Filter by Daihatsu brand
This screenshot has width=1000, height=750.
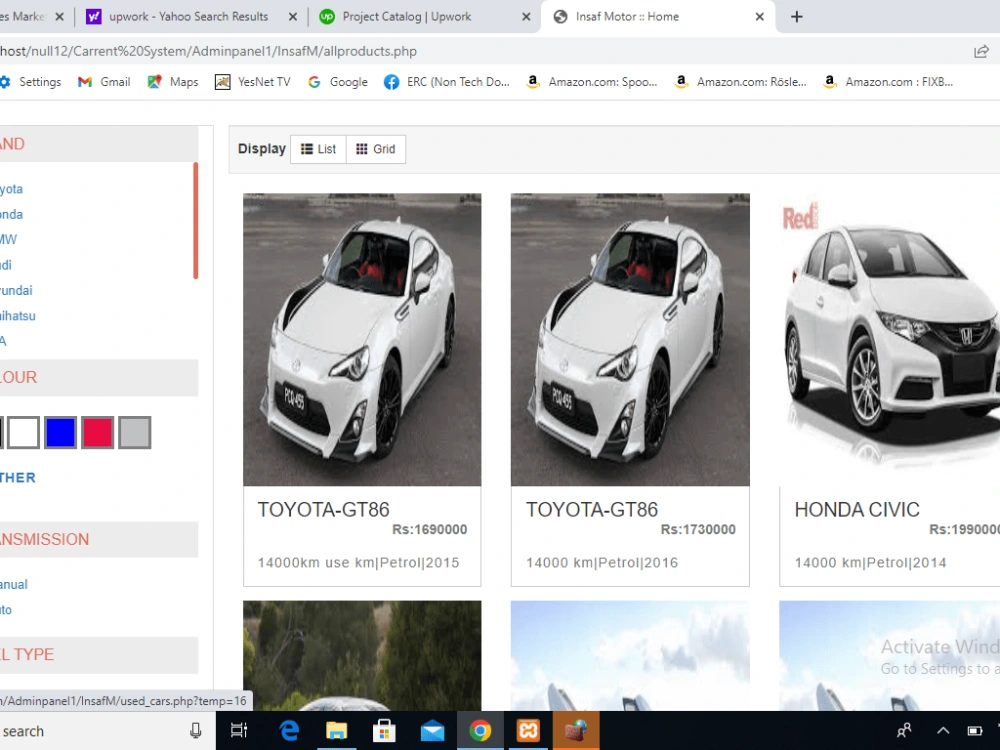coord(18,316)
